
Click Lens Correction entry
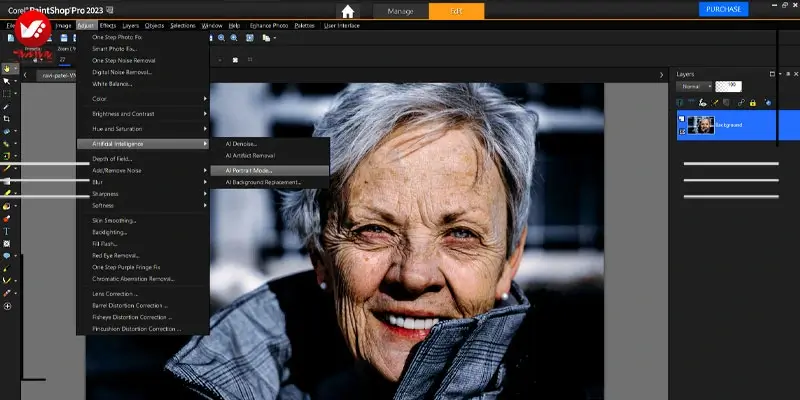(x=143, y=294)
